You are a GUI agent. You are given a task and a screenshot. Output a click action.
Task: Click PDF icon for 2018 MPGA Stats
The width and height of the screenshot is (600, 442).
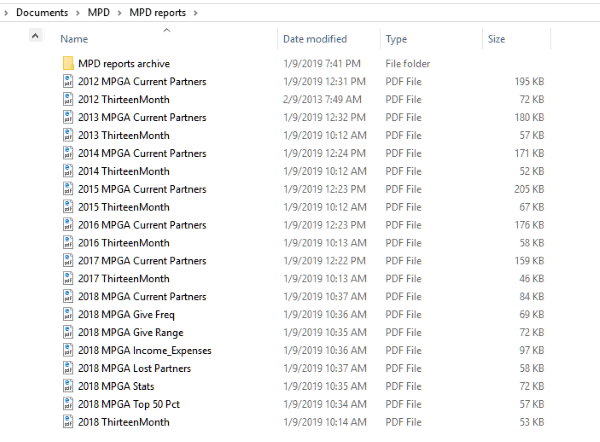click(x=68, y=386)
